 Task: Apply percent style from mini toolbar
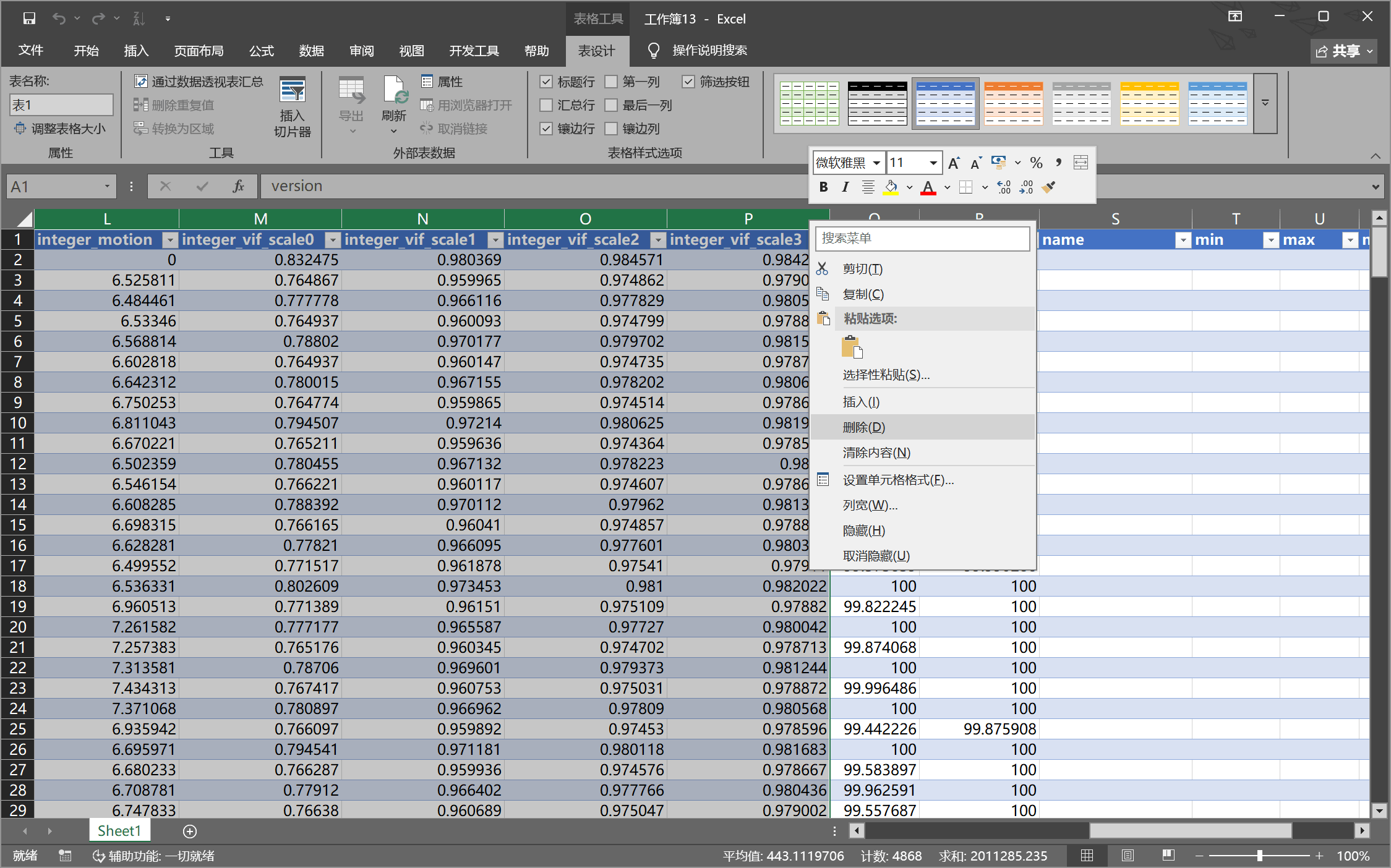(x=1036, y=163)
